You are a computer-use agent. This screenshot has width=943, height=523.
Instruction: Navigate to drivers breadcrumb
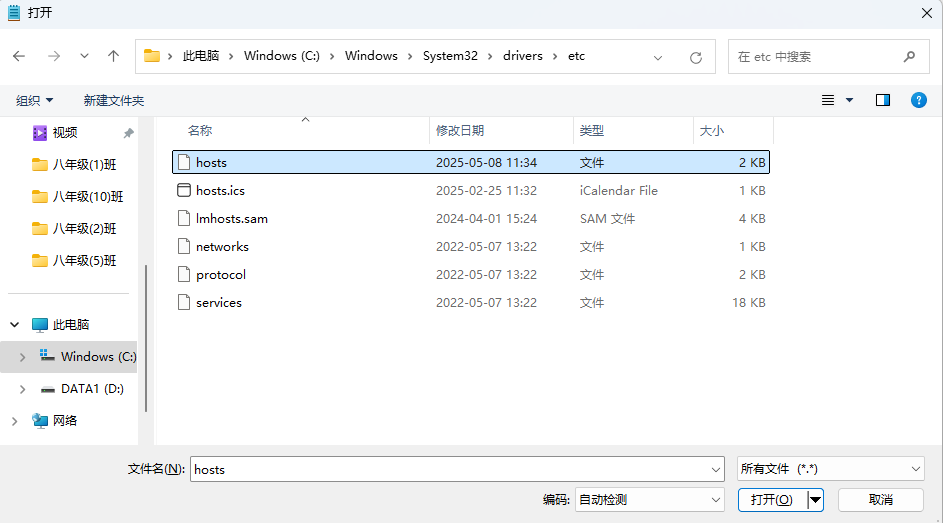[x=523, y=56]
